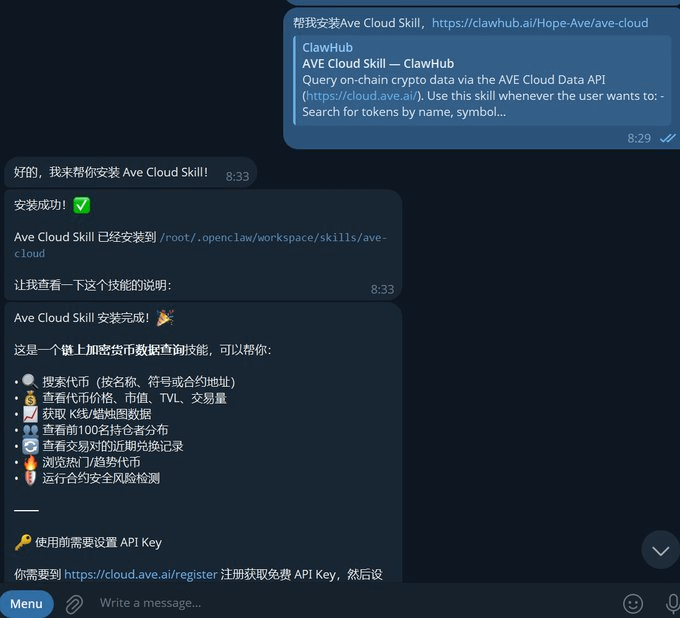Click the fire emoji beside 浏览热门/趋势代币
680x618 pixels.
(x=30, y=462)
